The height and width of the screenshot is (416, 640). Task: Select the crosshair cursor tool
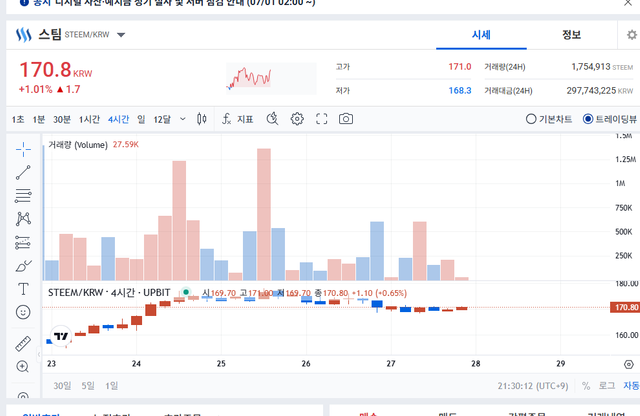(23, 149)
